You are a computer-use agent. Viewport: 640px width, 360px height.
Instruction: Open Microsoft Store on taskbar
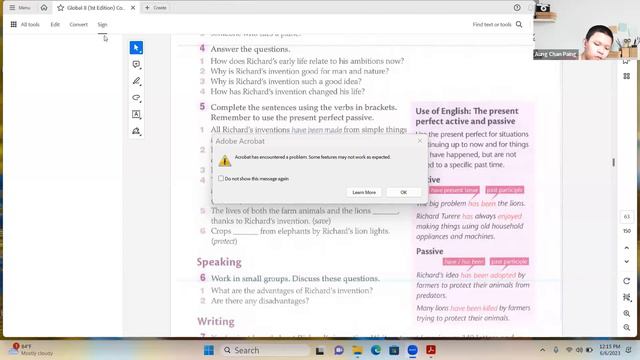[x=394, y=350]
